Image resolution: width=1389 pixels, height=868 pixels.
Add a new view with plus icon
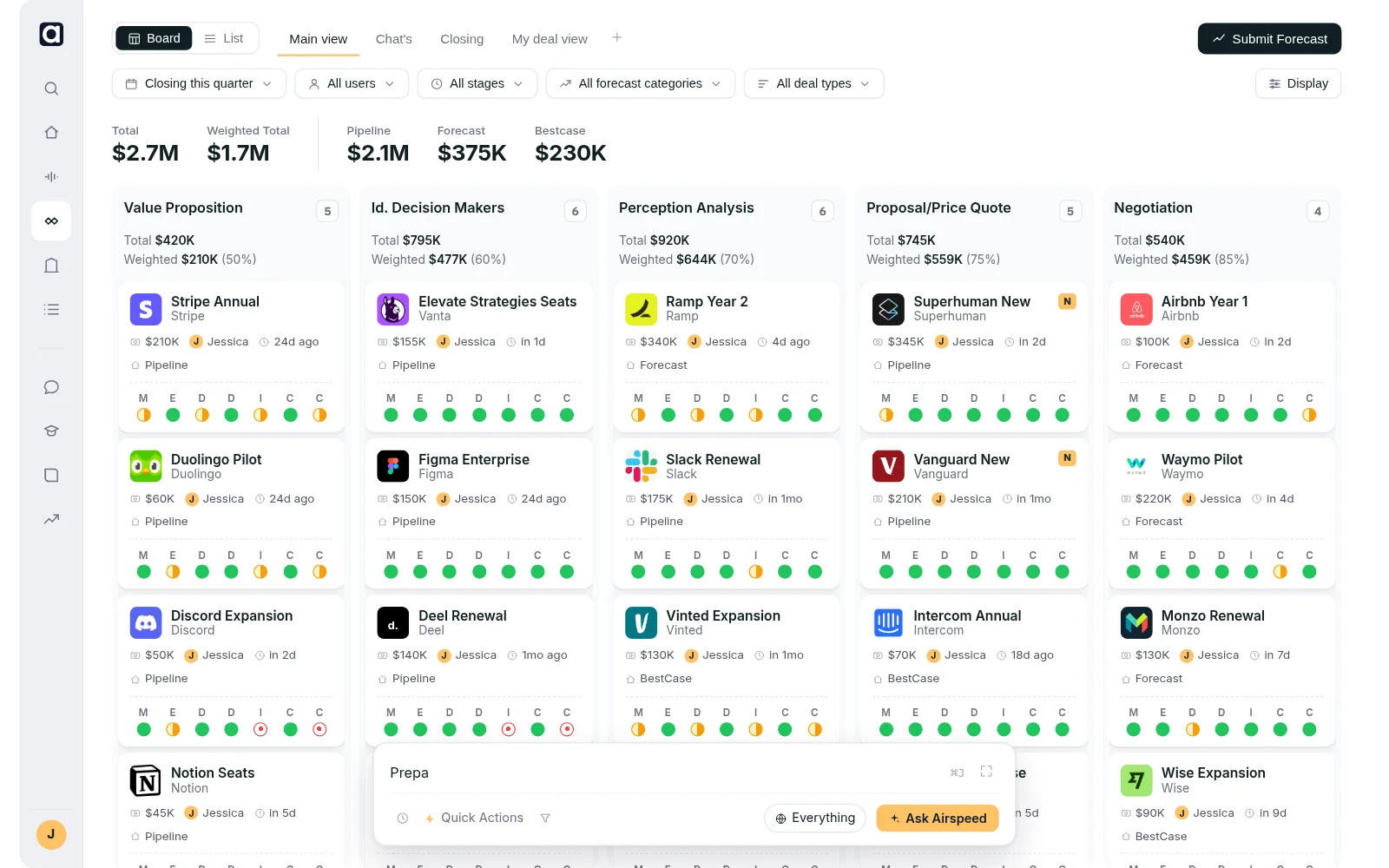click(x=617, y=37)
